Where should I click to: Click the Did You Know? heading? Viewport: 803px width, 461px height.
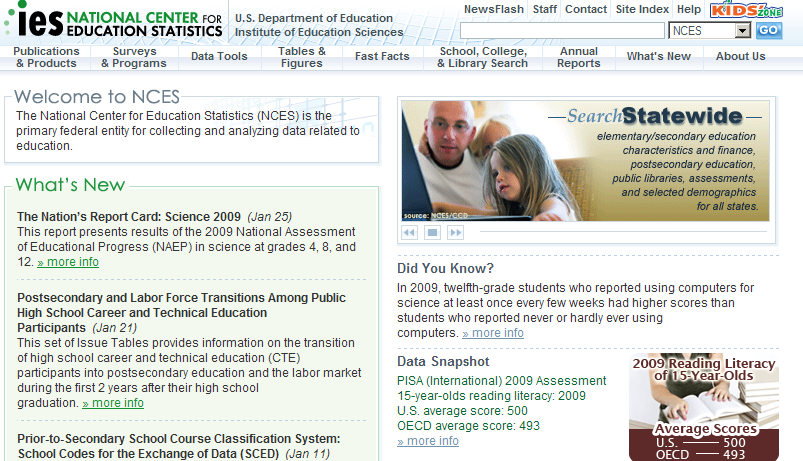(x=446, y=268)
